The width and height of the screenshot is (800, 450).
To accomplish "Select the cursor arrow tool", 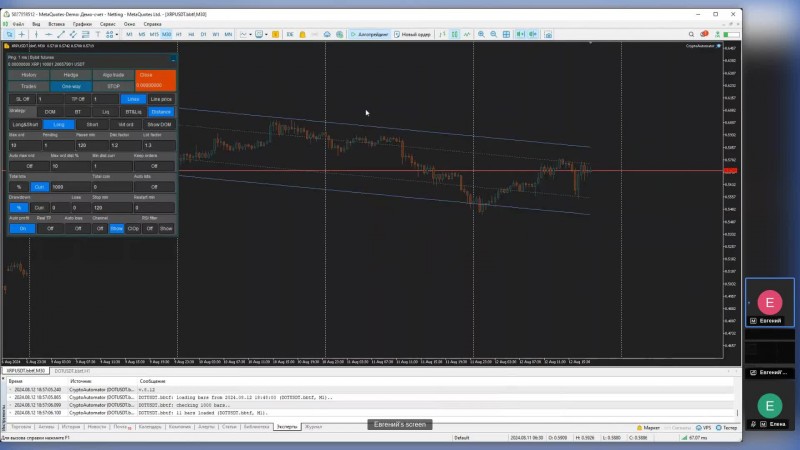I will click(10, 34).
